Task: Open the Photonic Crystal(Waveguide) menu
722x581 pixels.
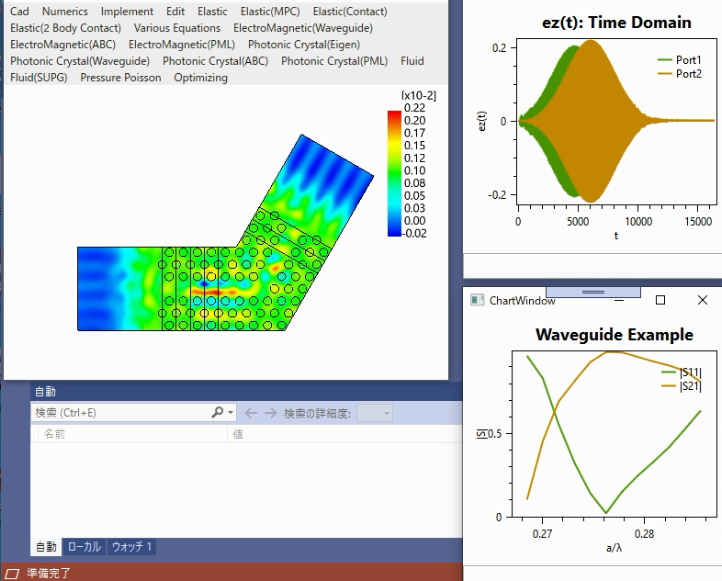Action: tap(80, 61)
